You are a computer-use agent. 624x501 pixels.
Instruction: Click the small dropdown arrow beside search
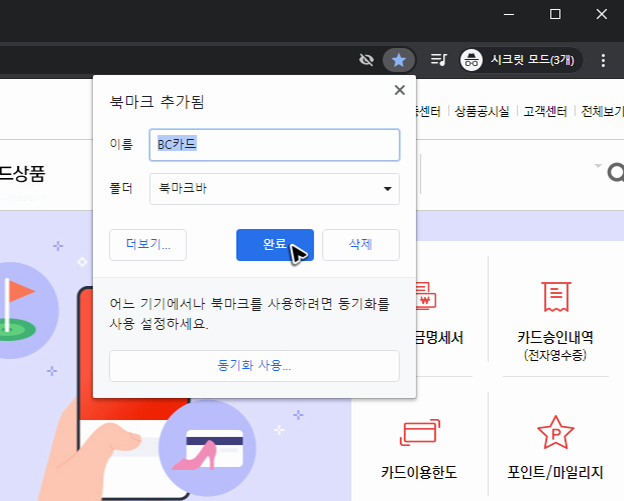click(598, 166)
